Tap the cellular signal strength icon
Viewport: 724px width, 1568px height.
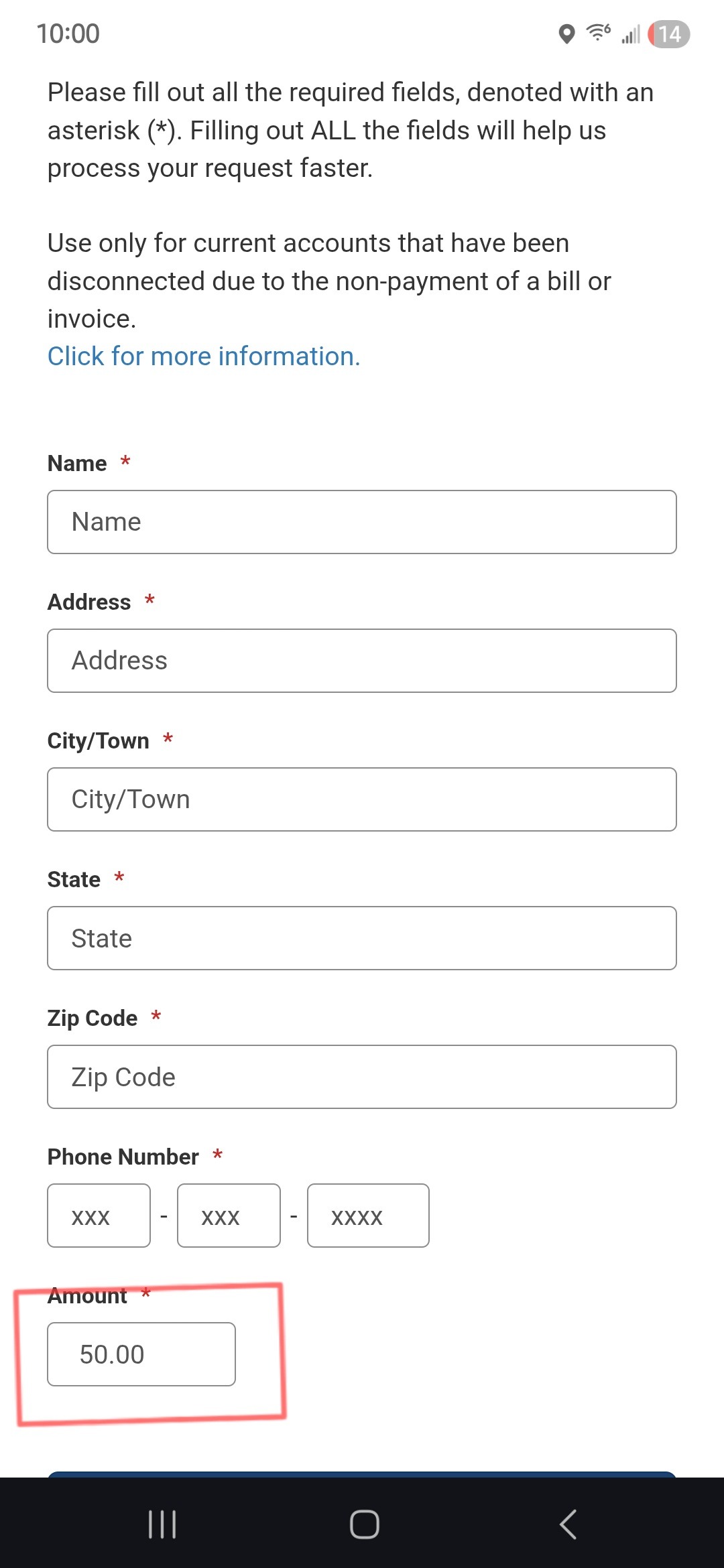(x=631, y=34)
